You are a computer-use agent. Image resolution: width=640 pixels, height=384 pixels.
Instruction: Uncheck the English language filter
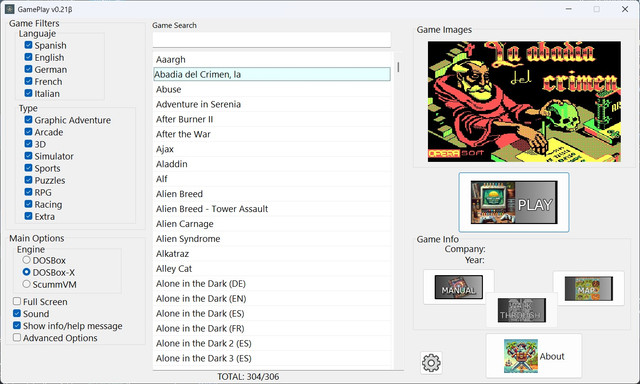(28, 57)
